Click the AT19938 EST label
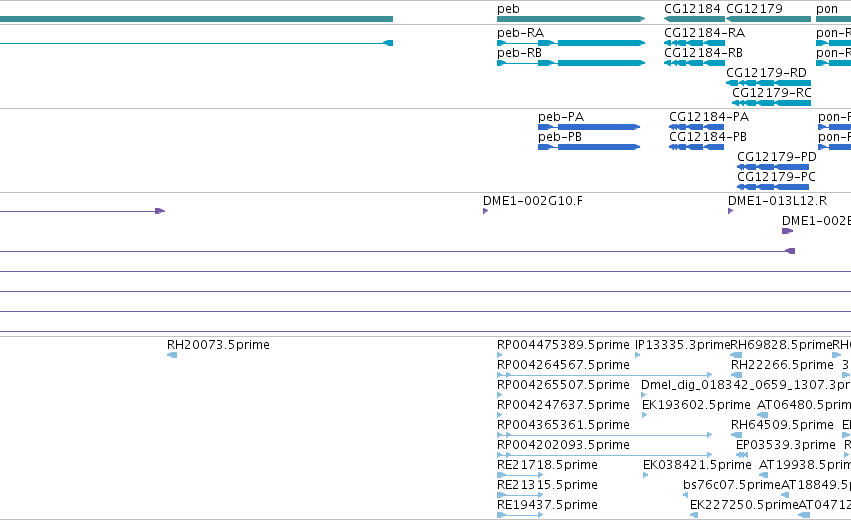 pos(805,465)
